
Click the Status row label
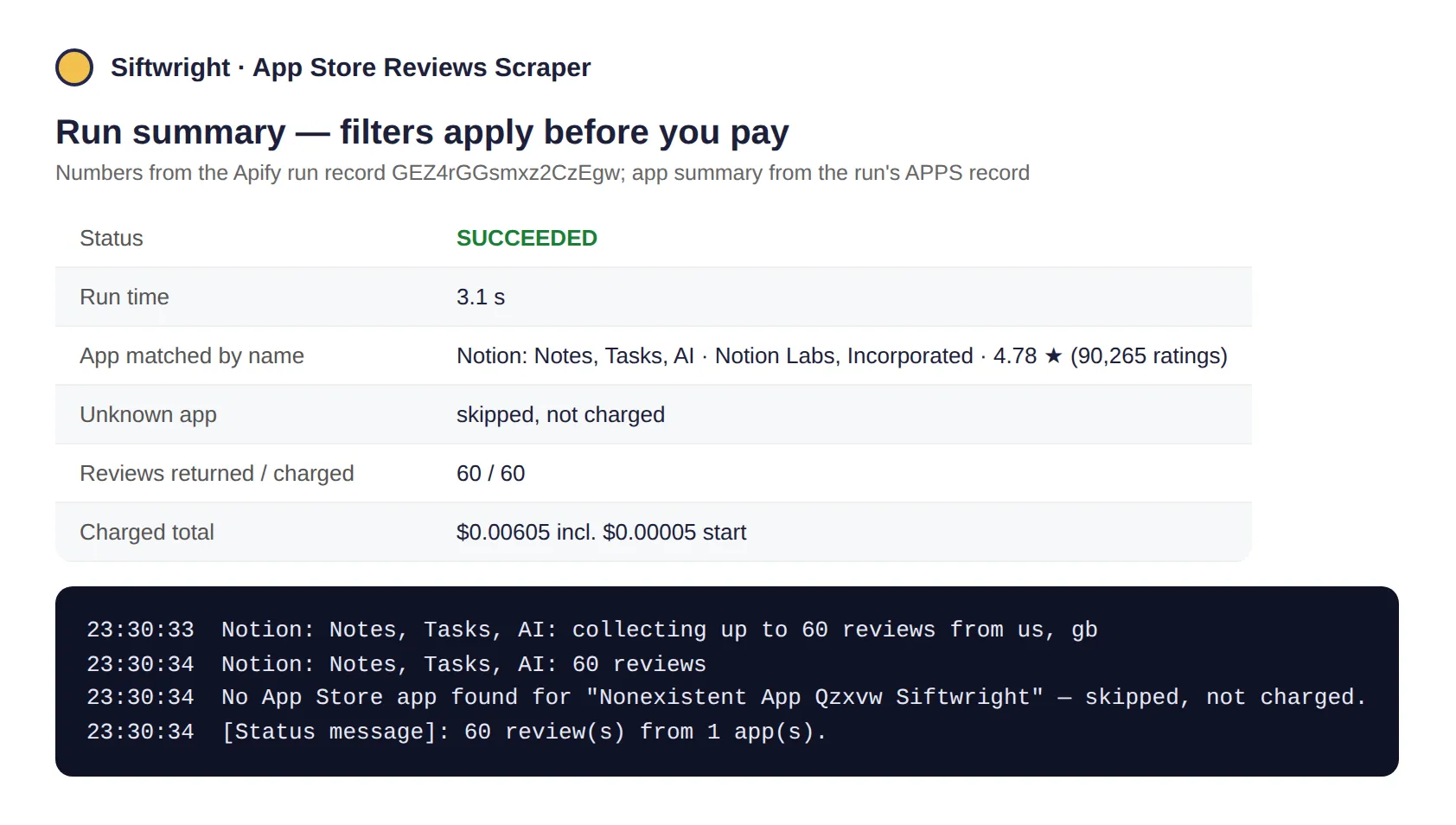pyautogui.click(x=112, y=238)
